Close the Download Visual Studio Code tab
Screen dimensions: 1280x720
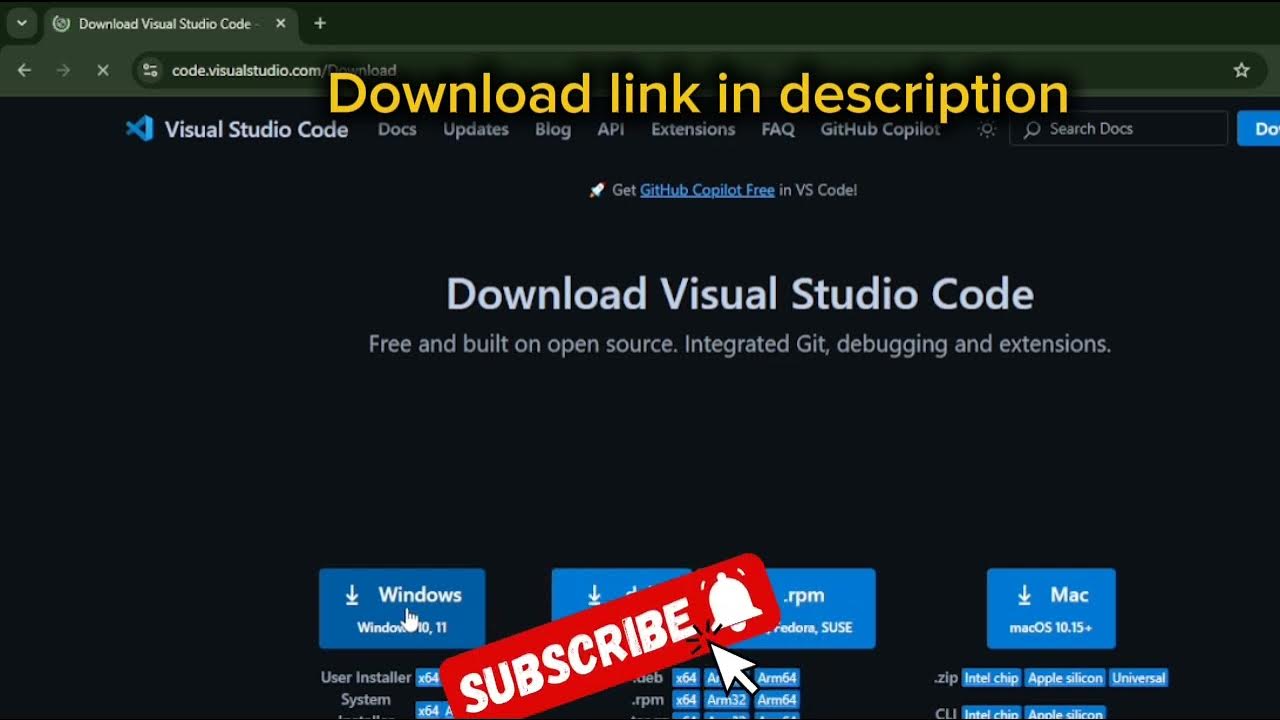(x=281, y=23)
